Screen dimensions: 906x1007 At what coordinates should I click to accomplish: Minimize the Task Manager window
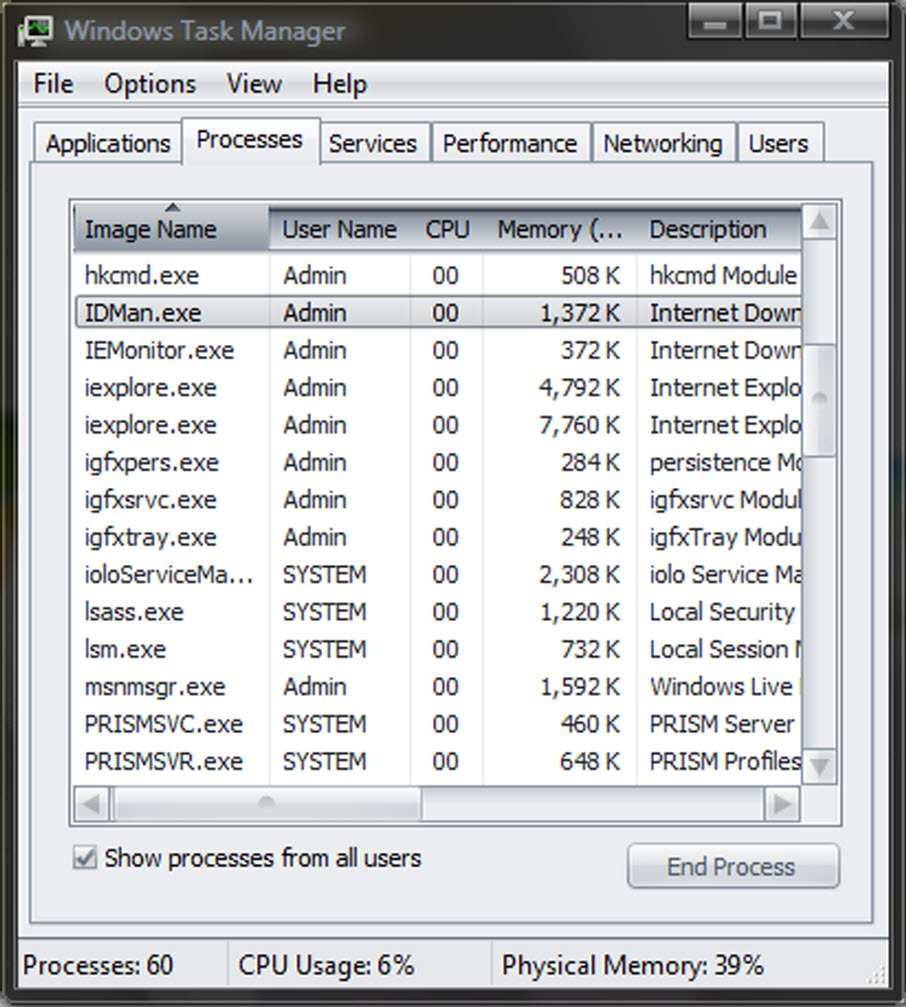pos(715,21)
